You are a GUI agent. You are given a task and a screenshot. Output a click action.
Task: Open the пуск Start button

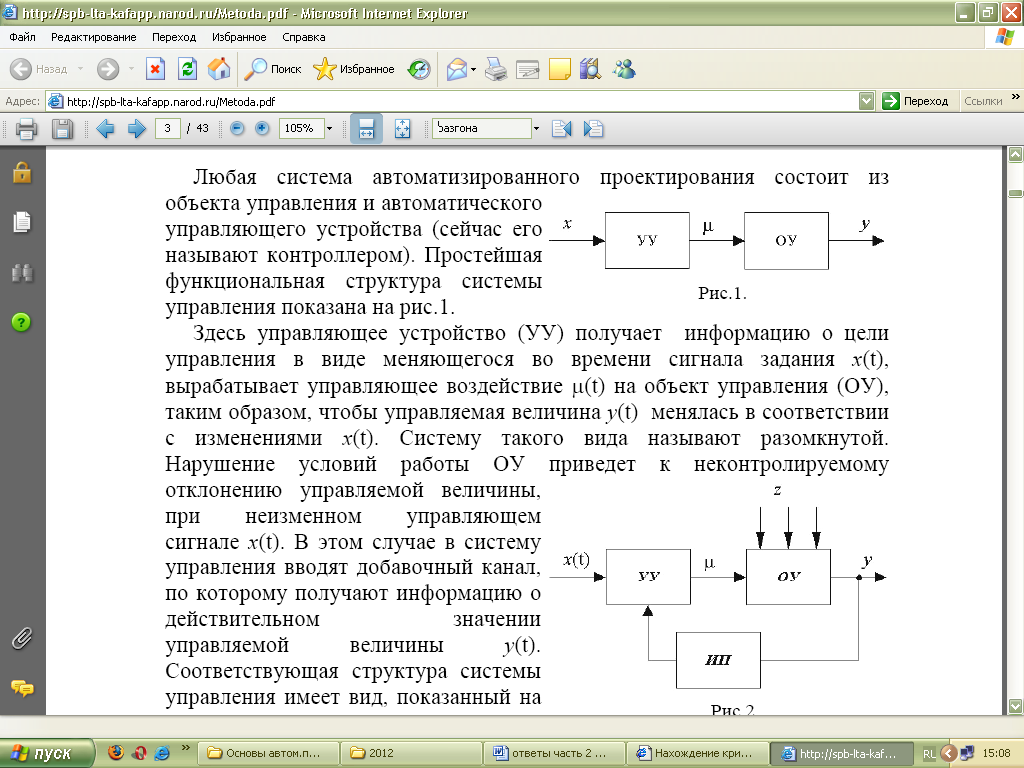tap(47, 753)
